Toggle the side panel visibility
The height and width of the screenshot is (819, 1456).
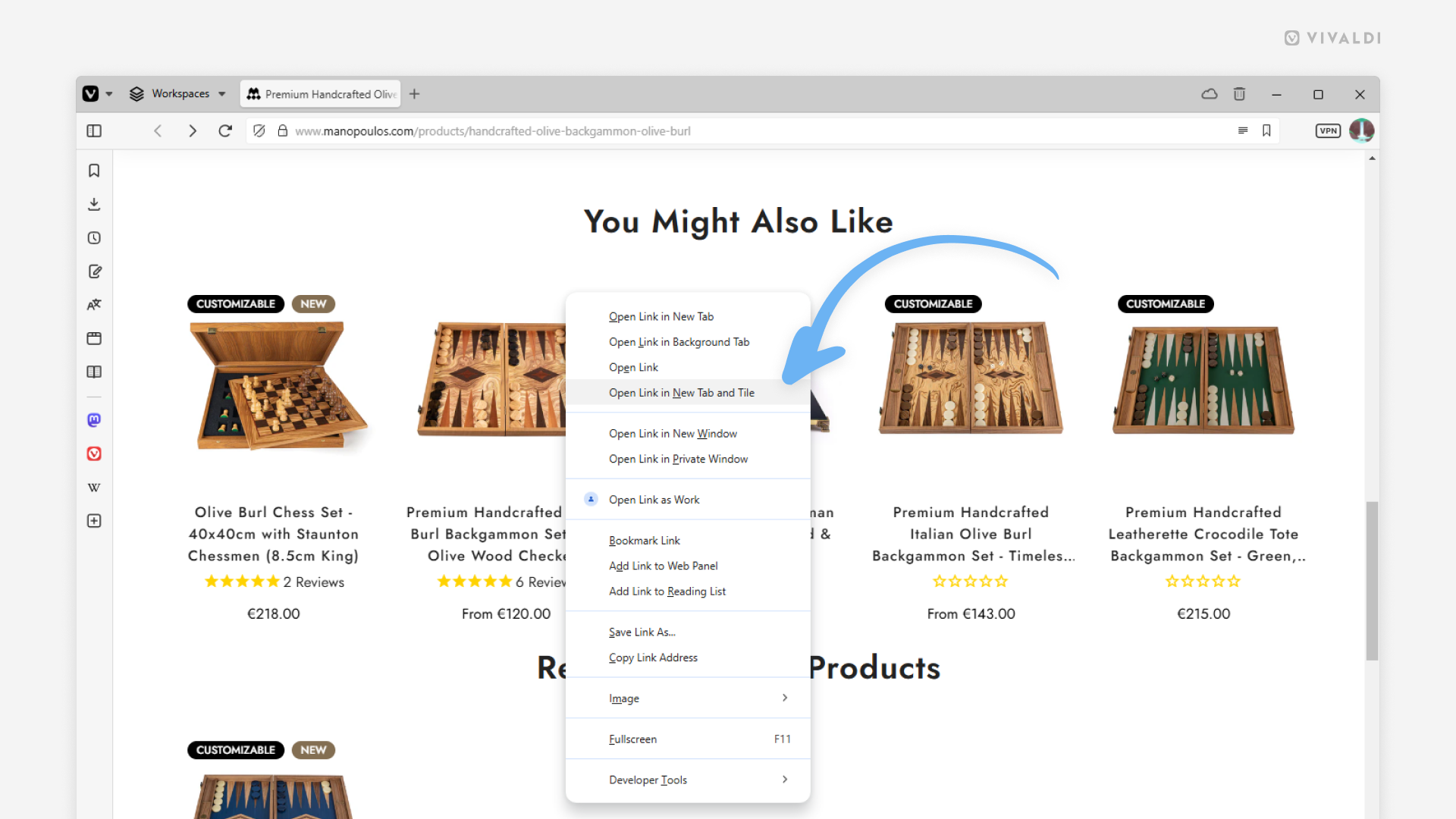[x=94, y=131]
